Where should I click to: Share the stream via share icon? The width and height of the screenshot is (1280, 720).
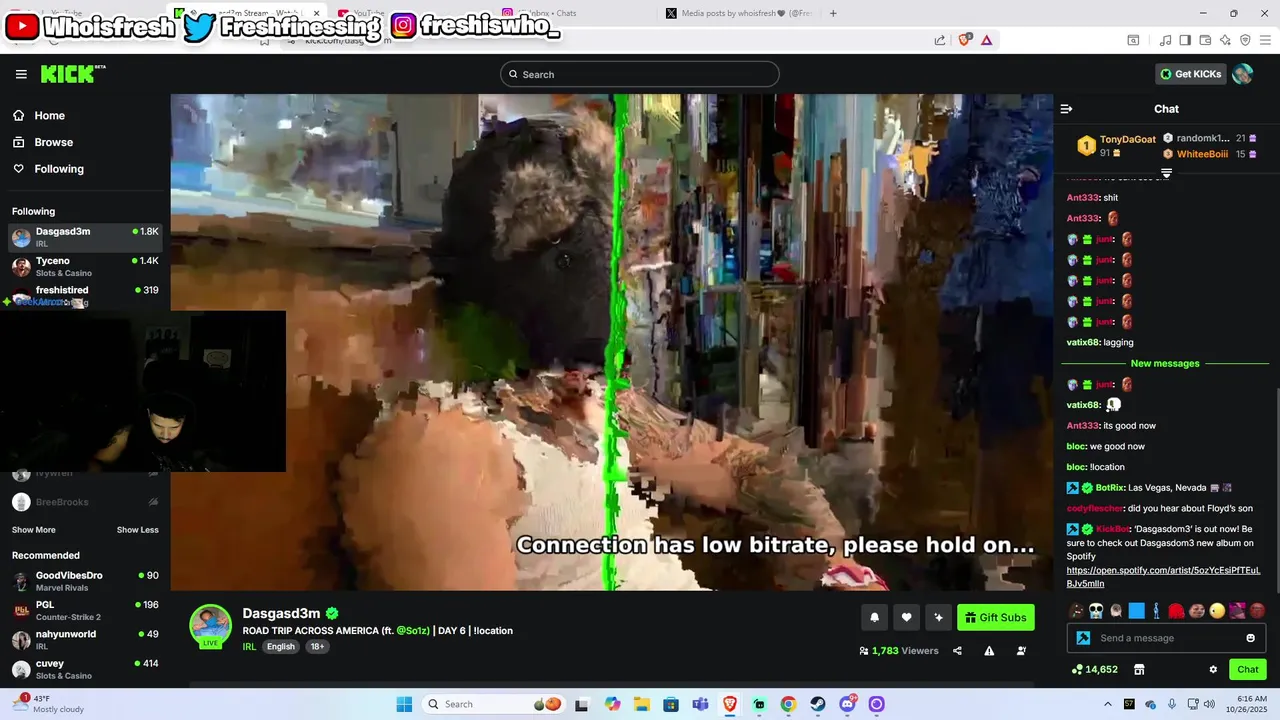(957, 651)
